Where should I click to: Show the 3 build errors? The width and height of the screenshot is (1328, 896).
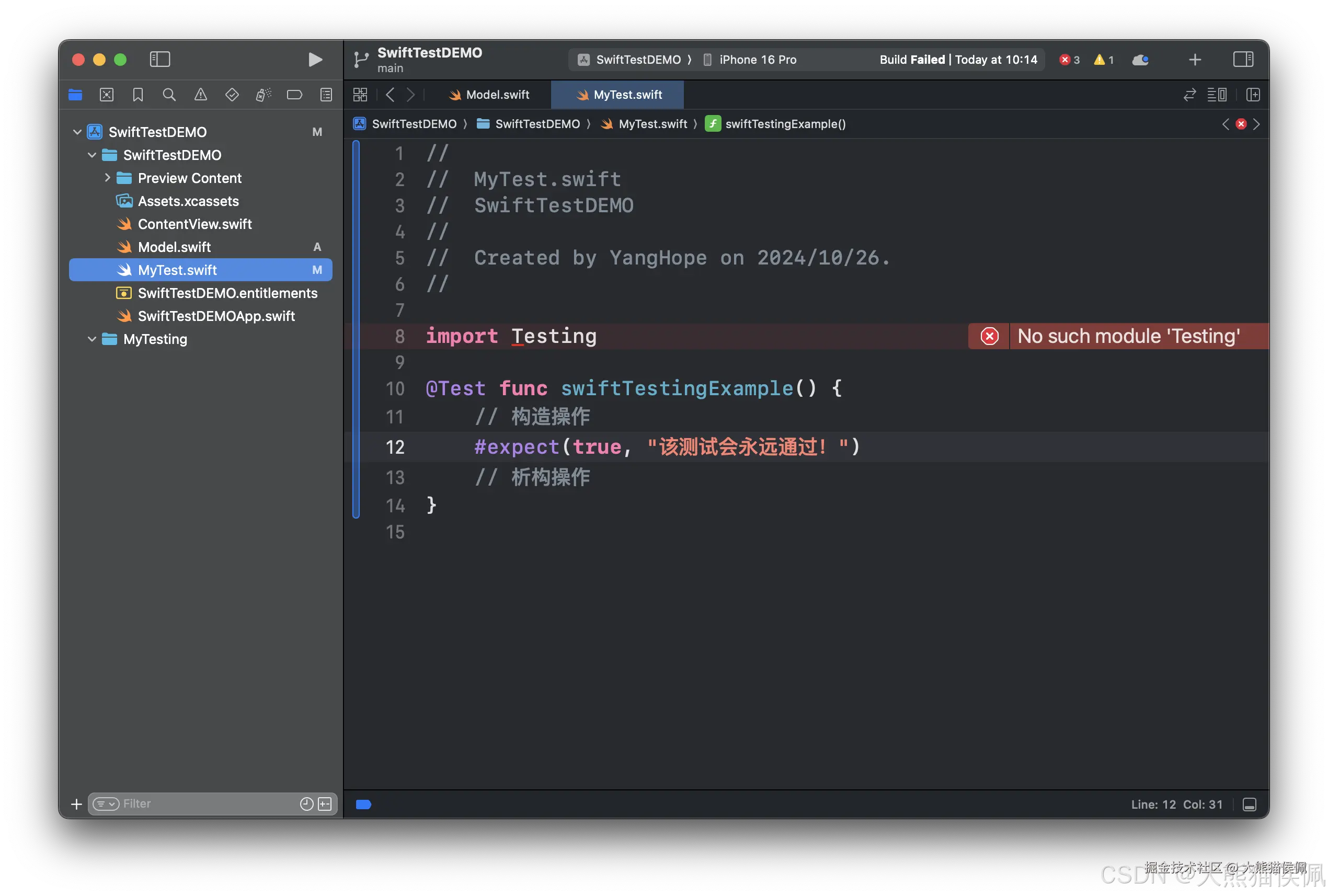click(x=1069, y=60)
